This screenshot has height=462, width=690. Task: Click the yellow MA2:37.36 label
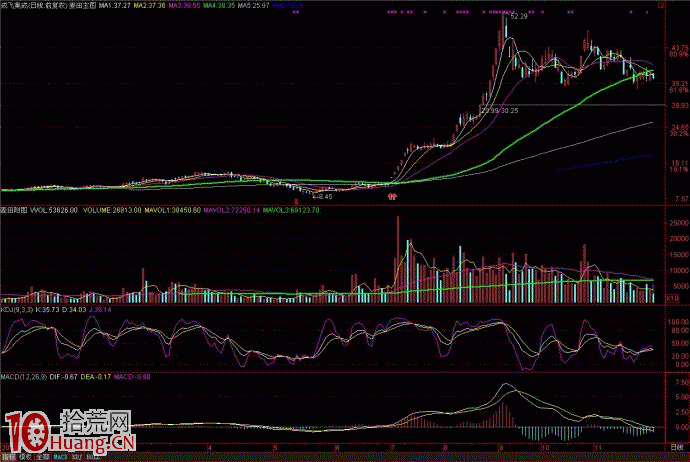pyautogui.click(x=150, y=6)
